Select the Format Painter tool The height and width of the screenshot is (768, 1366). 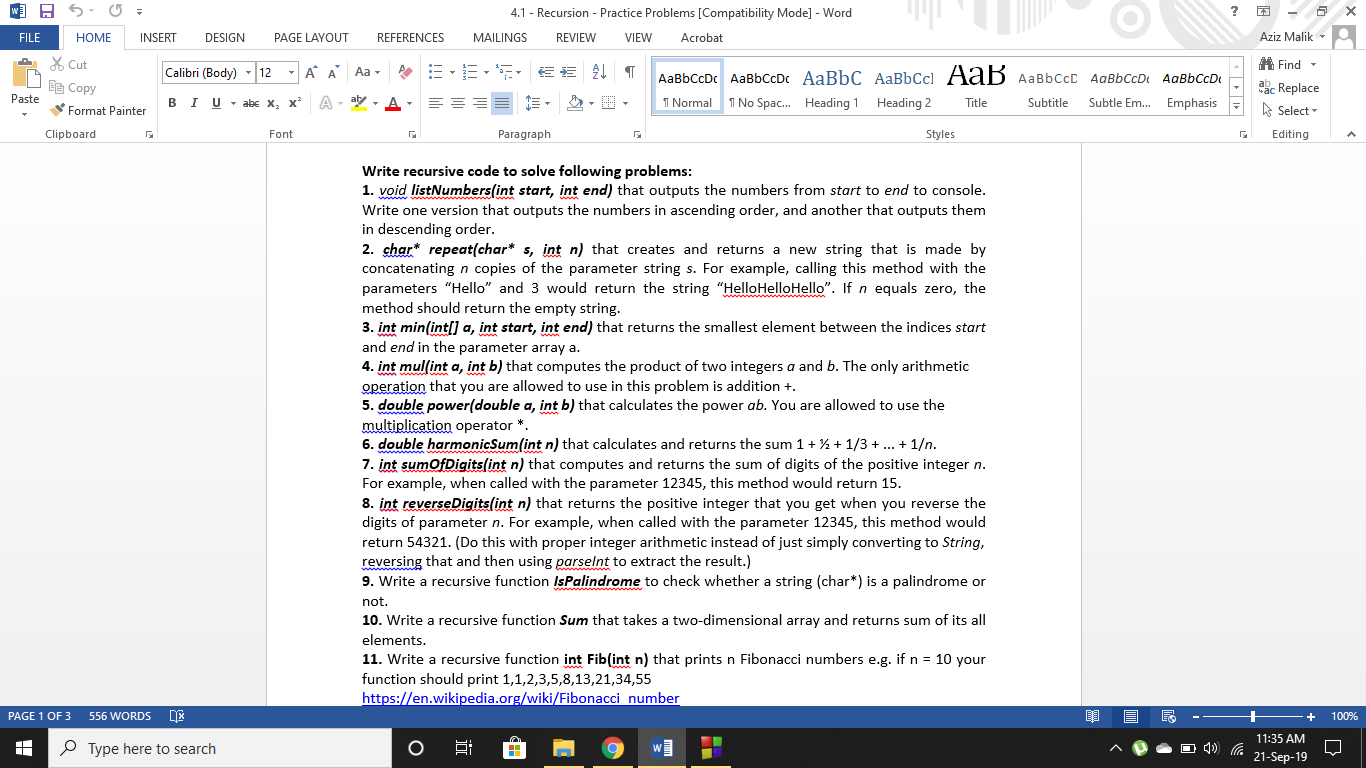tap(97, 110)
